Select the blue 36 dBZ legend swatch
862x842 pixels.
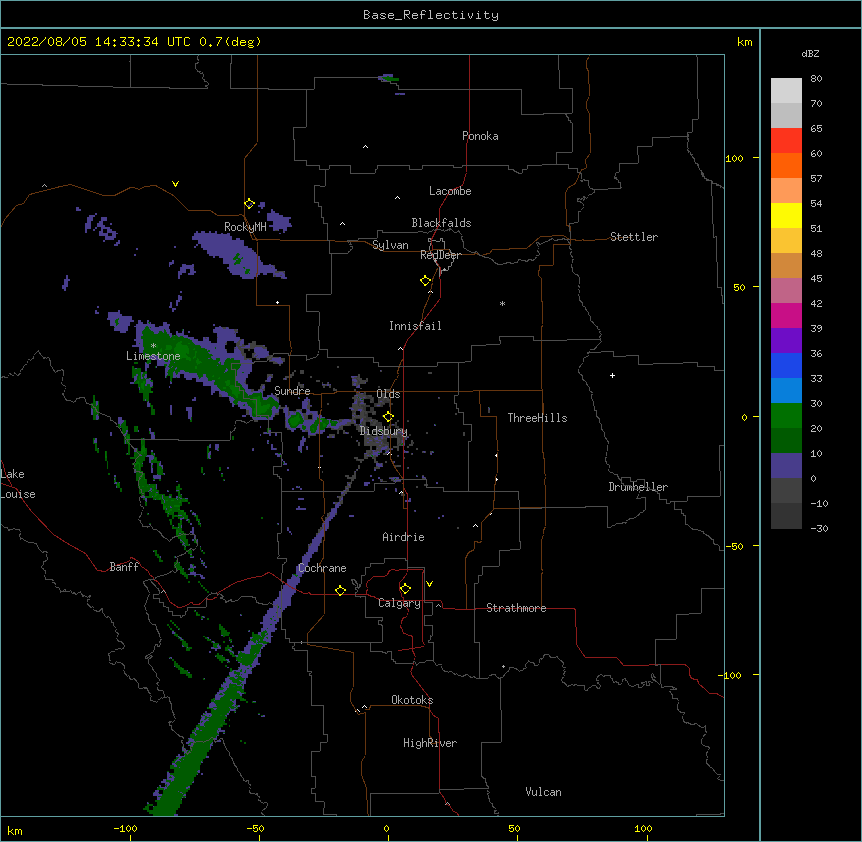tap(786, 365)
